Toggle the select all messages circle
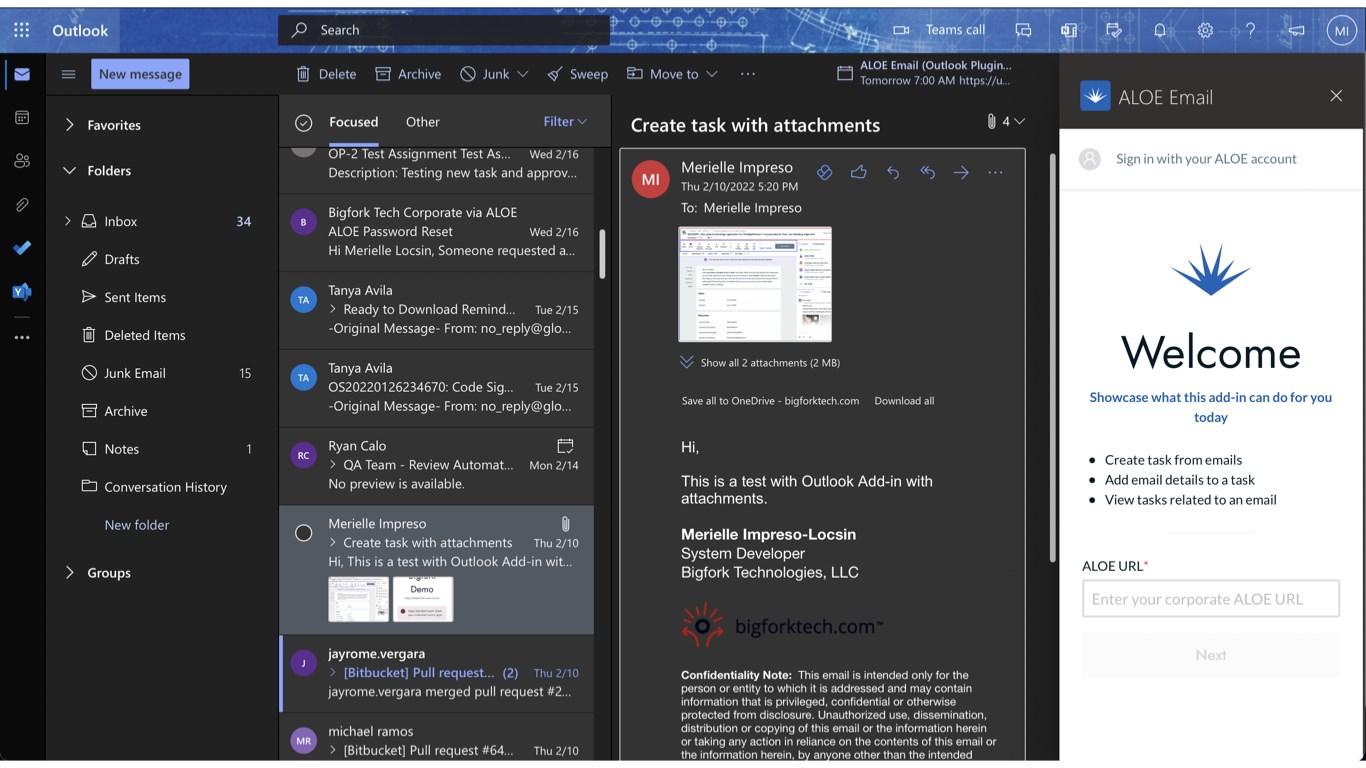 [304, 123]
